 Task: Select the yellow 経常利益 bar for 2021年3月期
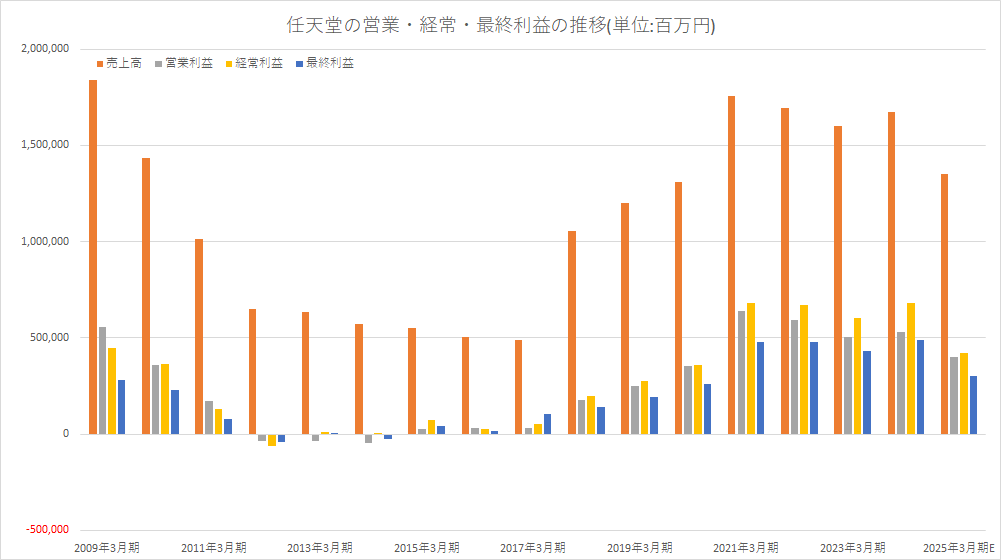[751, 368]
